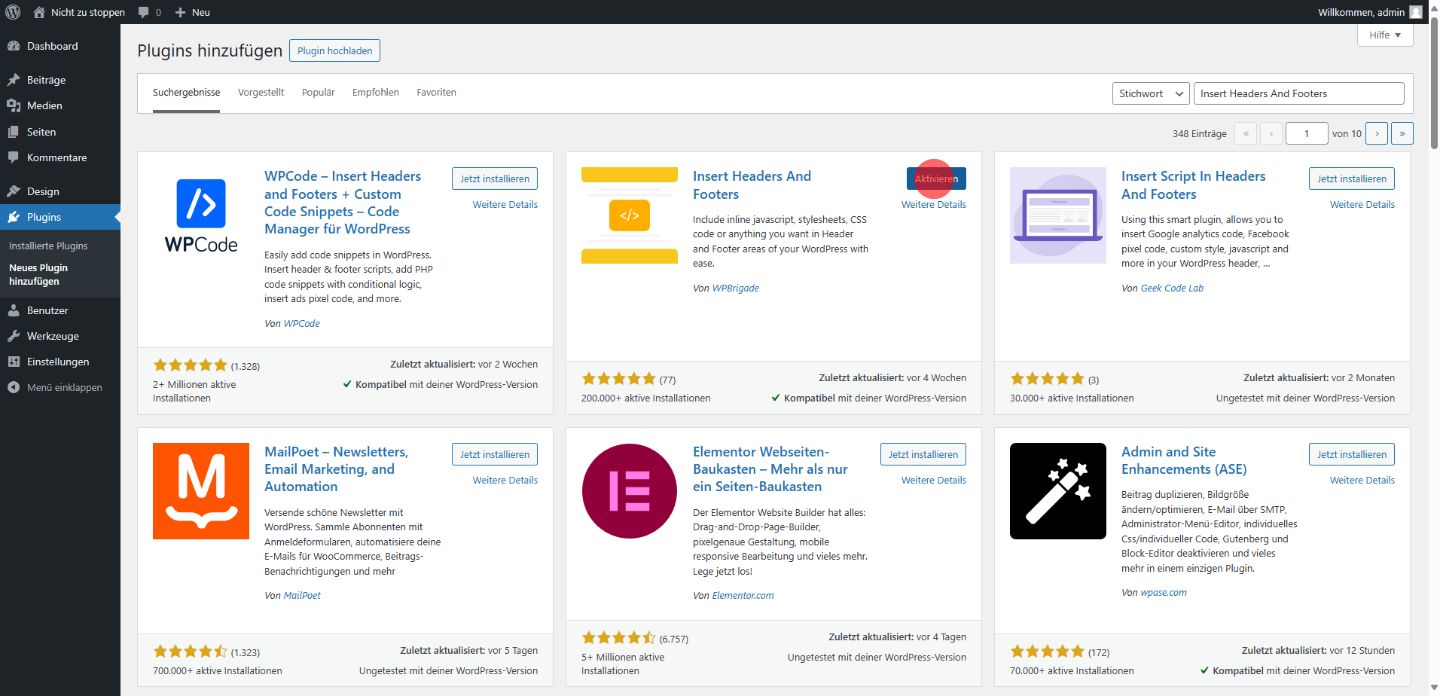This screenshot has width=1440, height=696.
Task: Switch to the Populär tab
Action: pyautogui.click(x=318, y=92)
